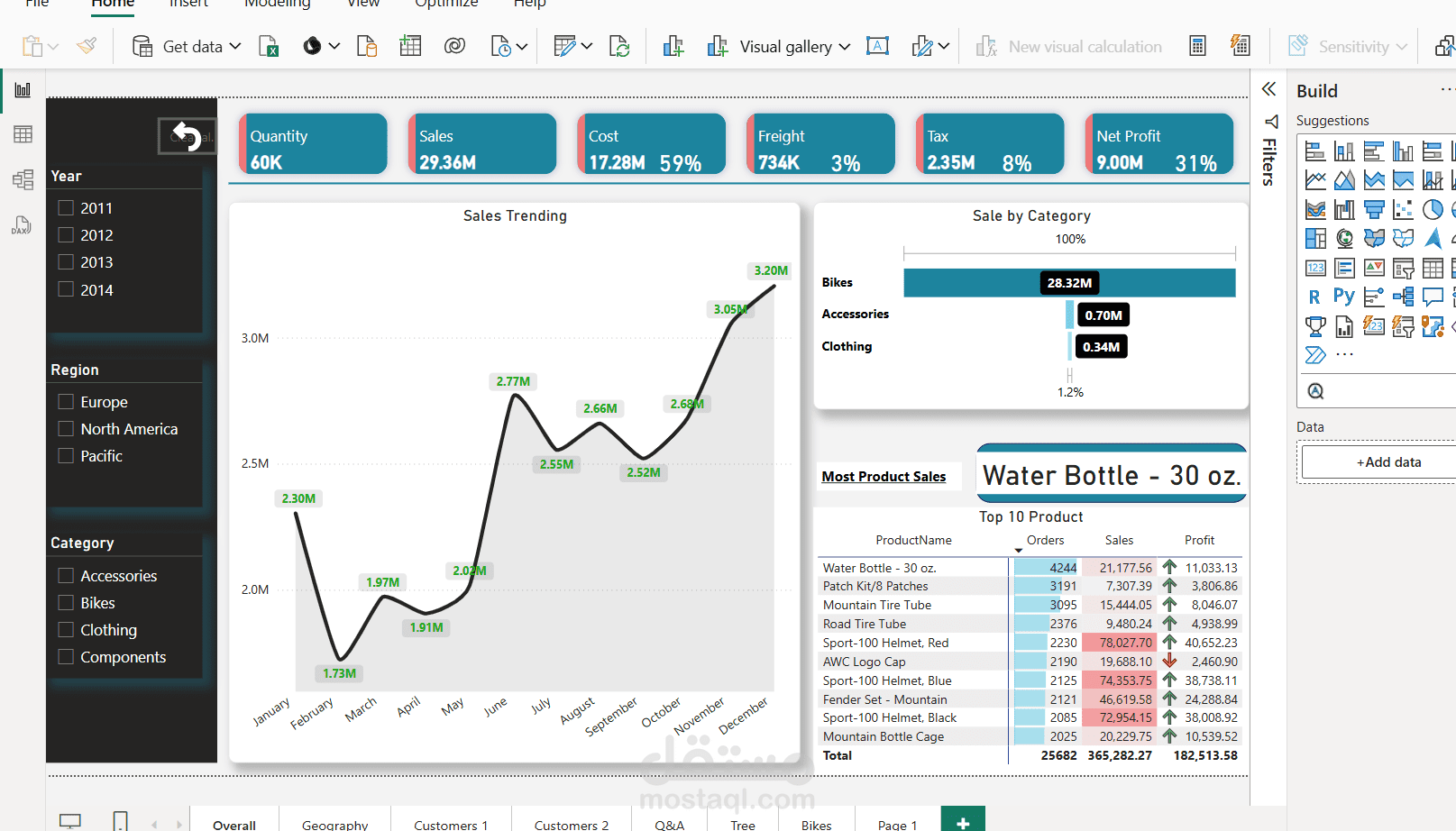
Task: Sort table by Orders column header
Action: pyautogui.click(x=1045, y=540)
